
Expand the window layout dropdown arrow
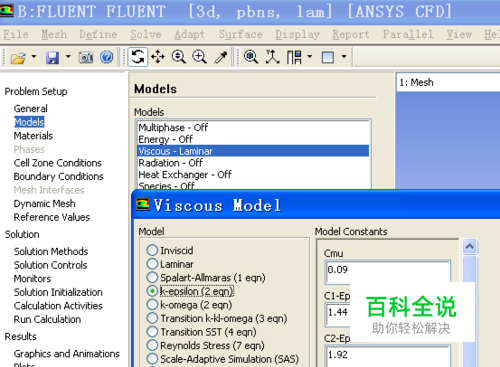310,57
